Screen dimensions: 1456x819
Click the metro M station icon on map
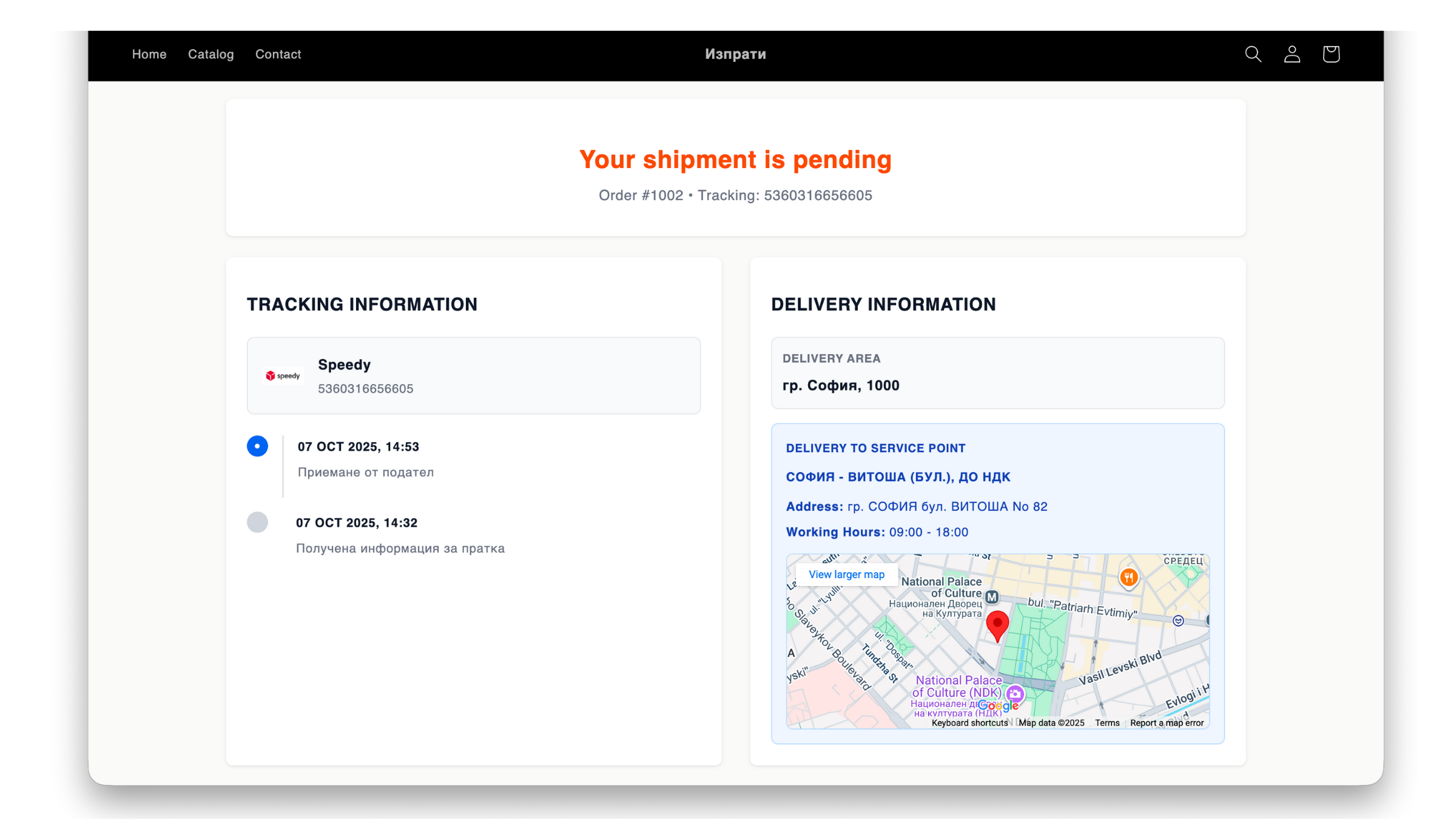coord(991,597)
